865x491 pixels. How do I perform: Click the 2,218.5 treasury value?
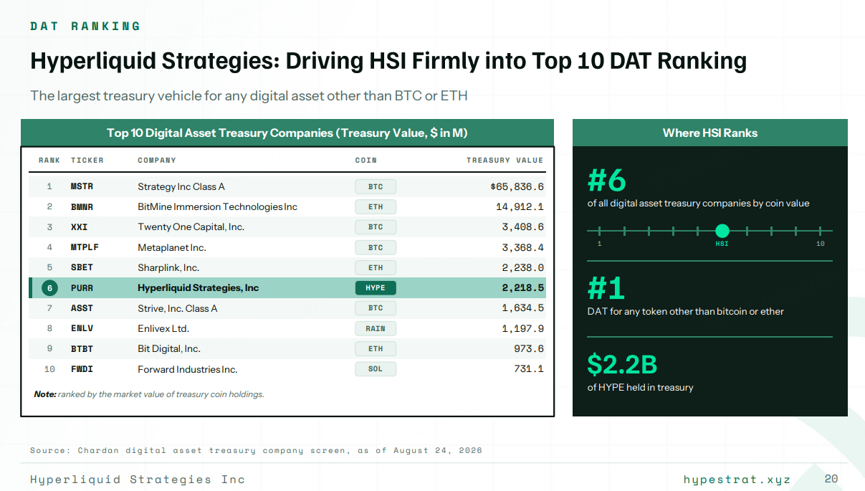tap(523, 288)
